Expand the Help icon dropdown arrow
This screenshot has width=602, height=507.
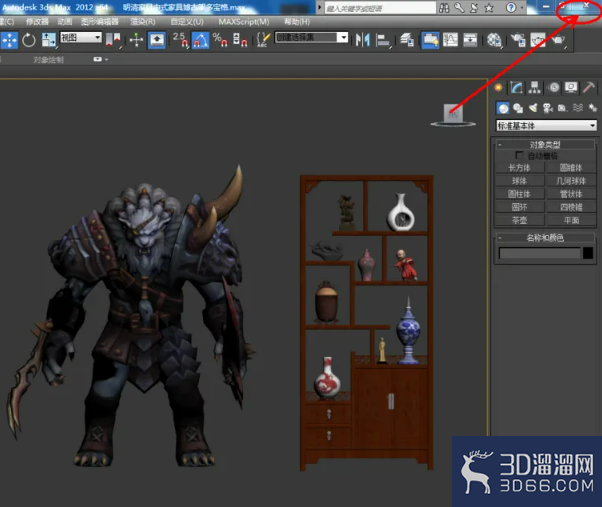point(522,8)
